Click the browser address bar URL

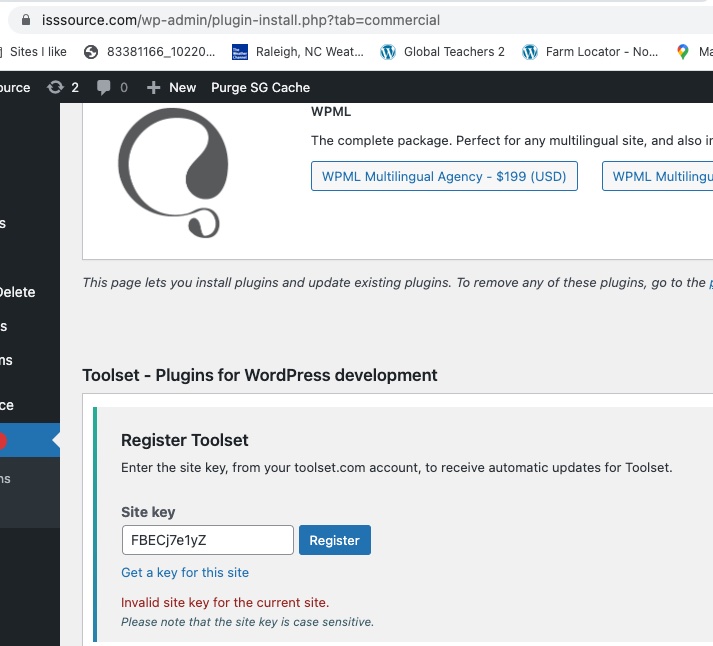(241, 20)
